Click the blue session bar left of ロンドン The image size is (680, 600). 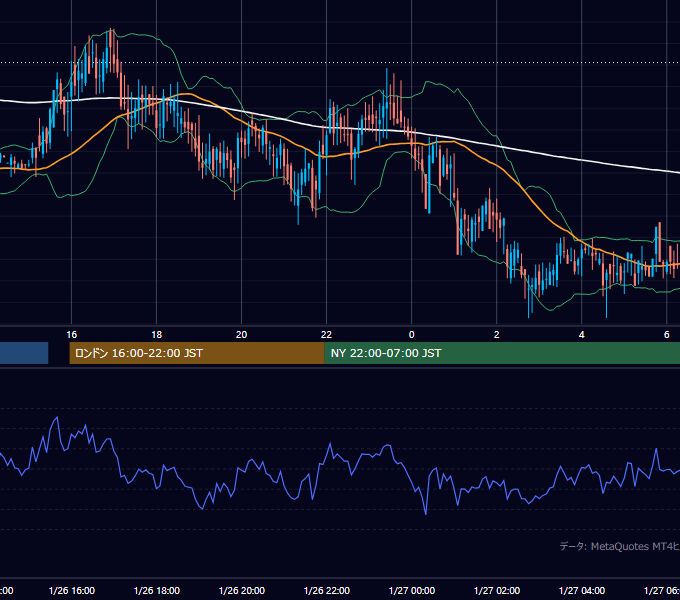(24, 353)
